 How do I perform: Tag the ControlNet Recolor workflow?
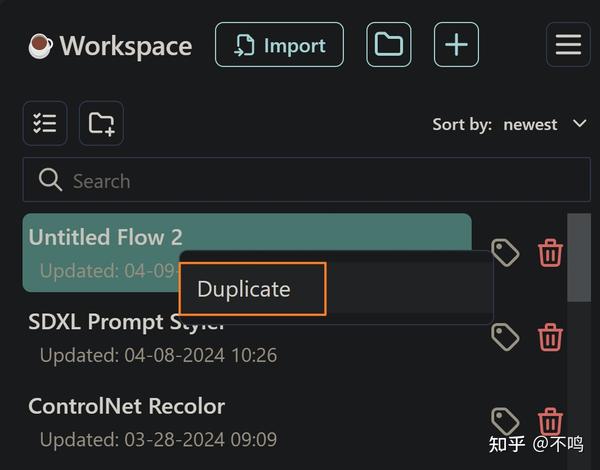coord(506,421)
